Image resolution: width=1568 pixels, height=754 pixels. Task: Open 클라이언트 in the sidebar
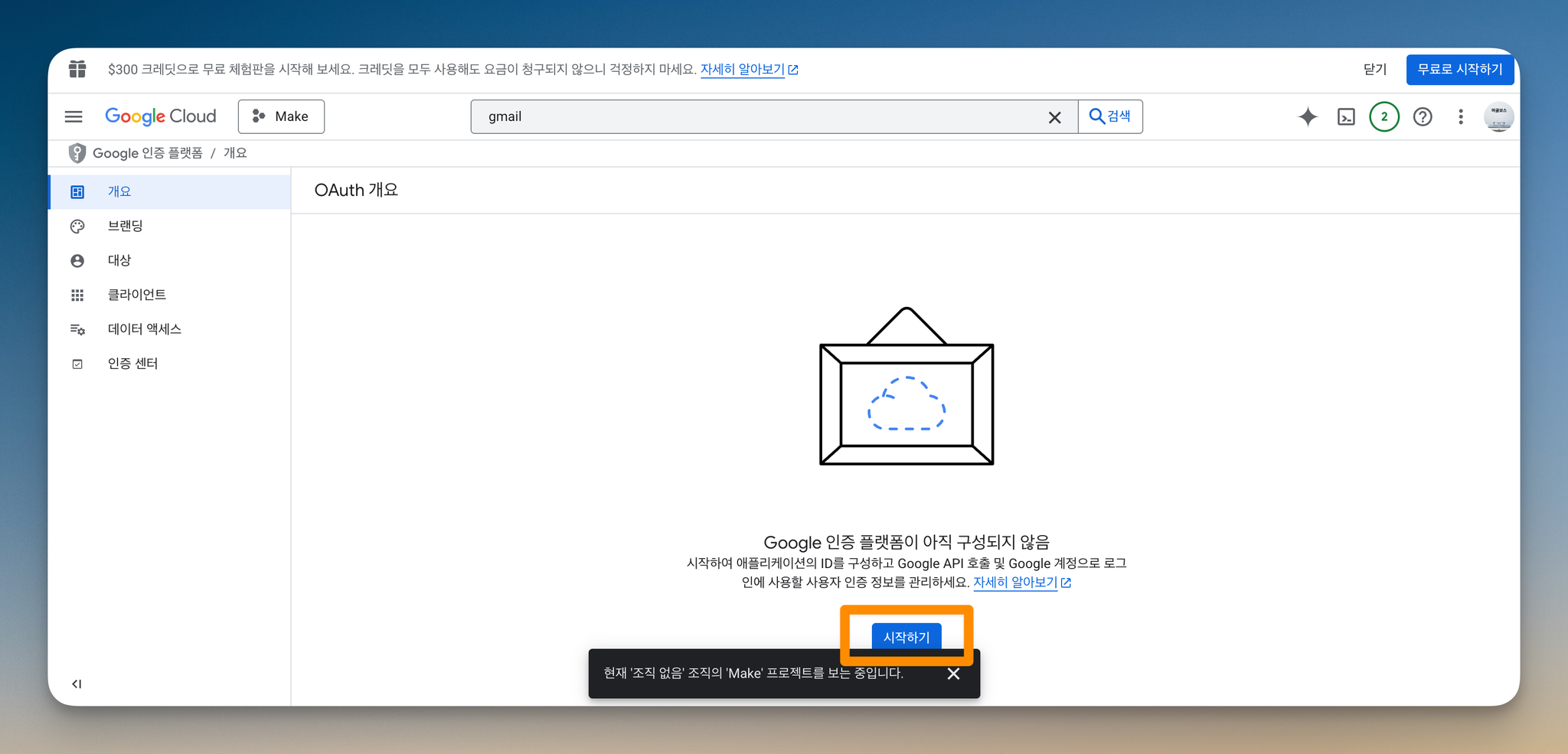(x=170, y=295)
